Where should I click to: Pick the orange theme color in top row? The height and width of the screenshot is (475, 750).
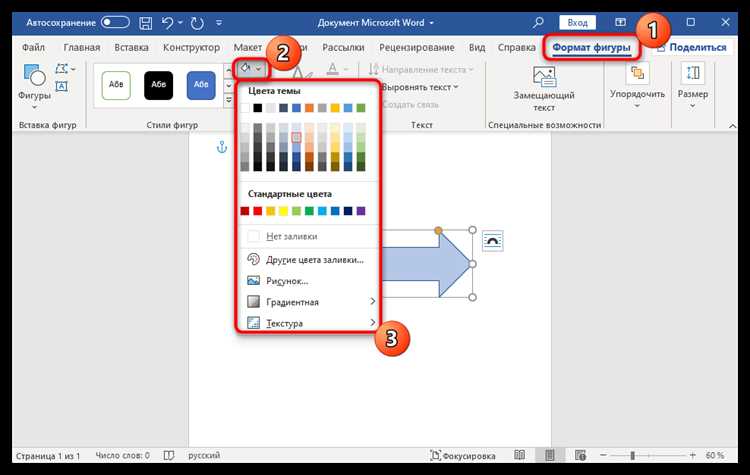pyautogui.click(x=309, y=108)
